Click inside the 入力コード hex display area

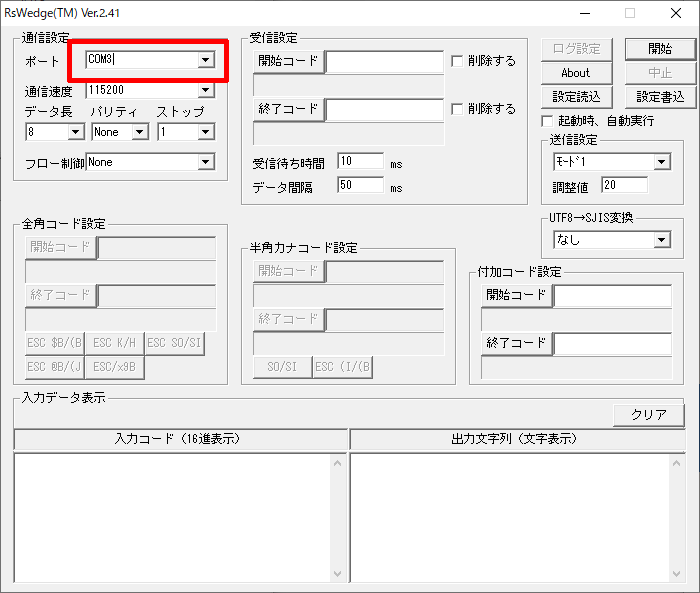coord(173,518)
